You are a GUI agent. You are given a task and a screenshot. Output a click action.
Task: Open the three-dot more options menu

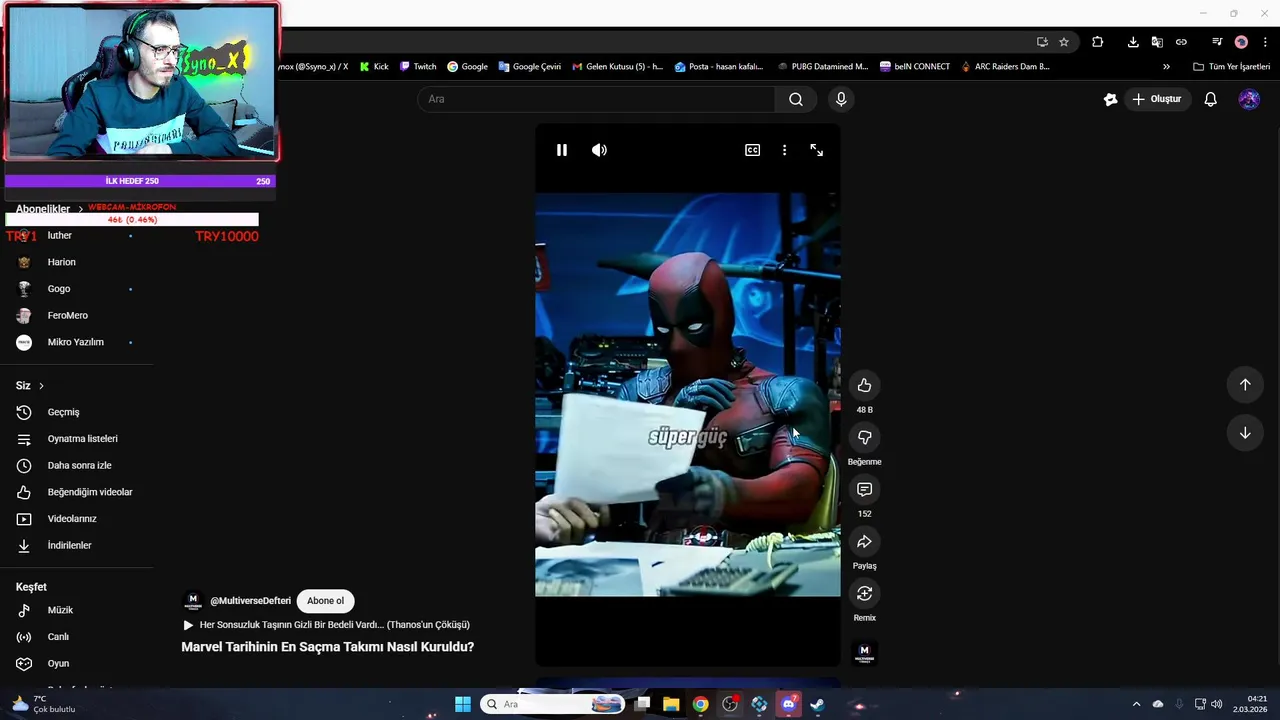click(784, 150)
